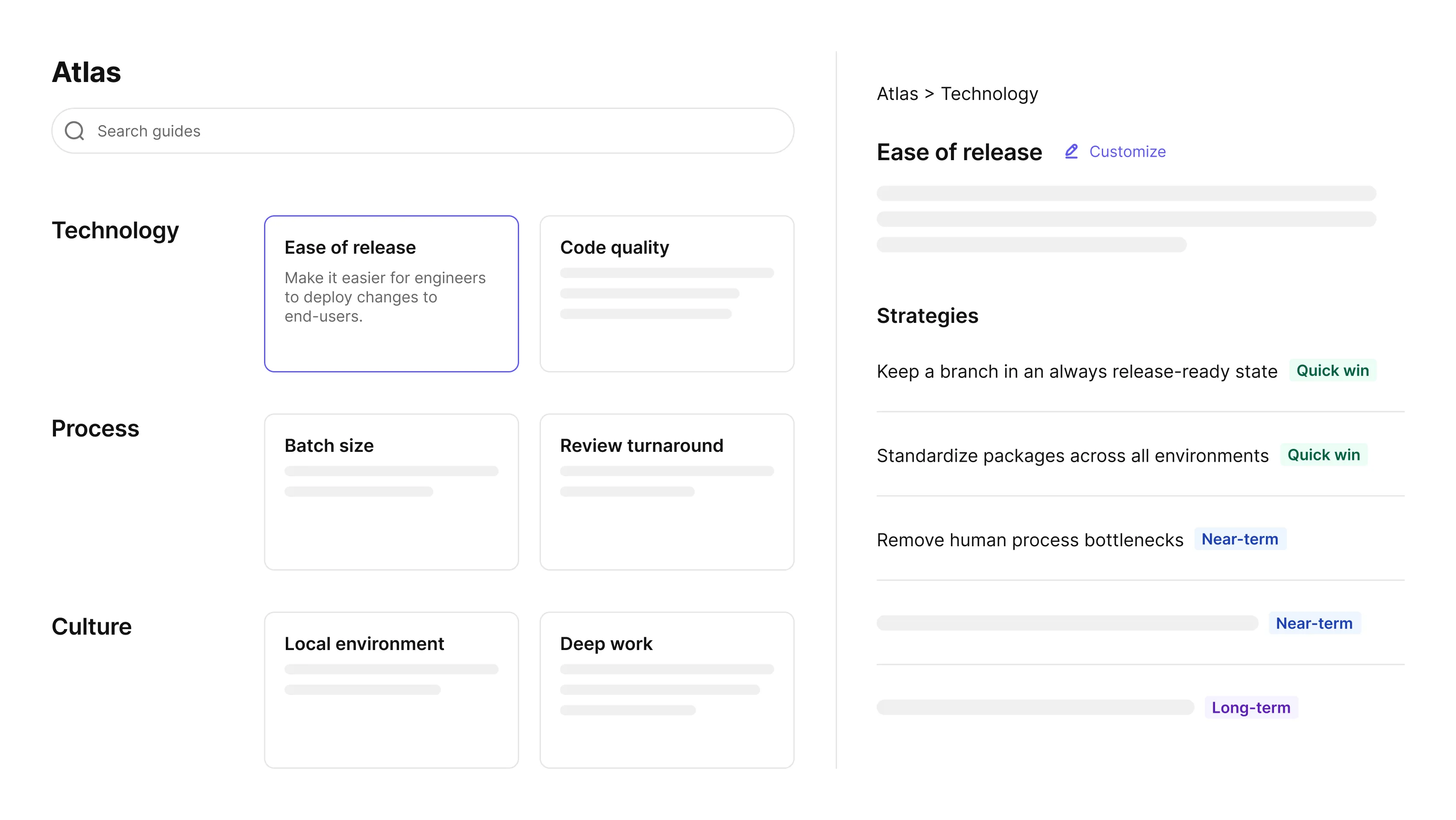Focus the Search guides input field
Image resolution: width=1456 pixels, height=820 pixels.
coord(423,131)
